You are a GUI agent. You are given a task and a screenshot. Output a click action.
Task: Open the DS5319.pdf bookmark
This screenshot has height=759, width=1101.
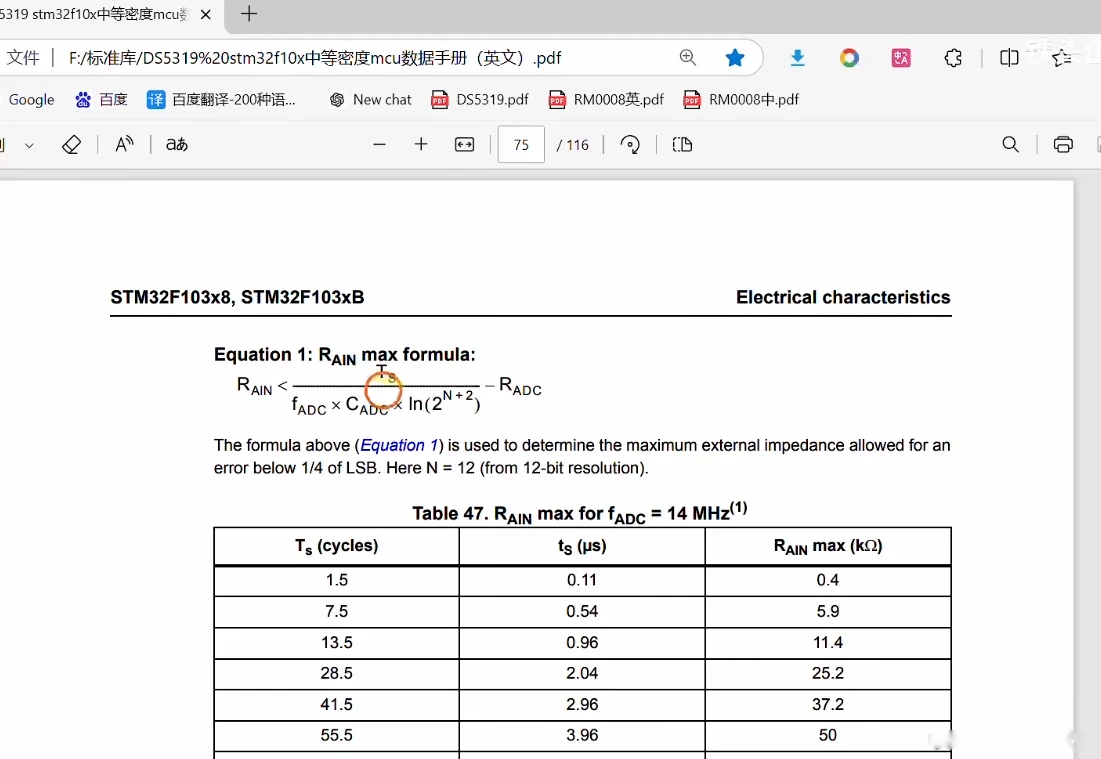pos(480,100)
